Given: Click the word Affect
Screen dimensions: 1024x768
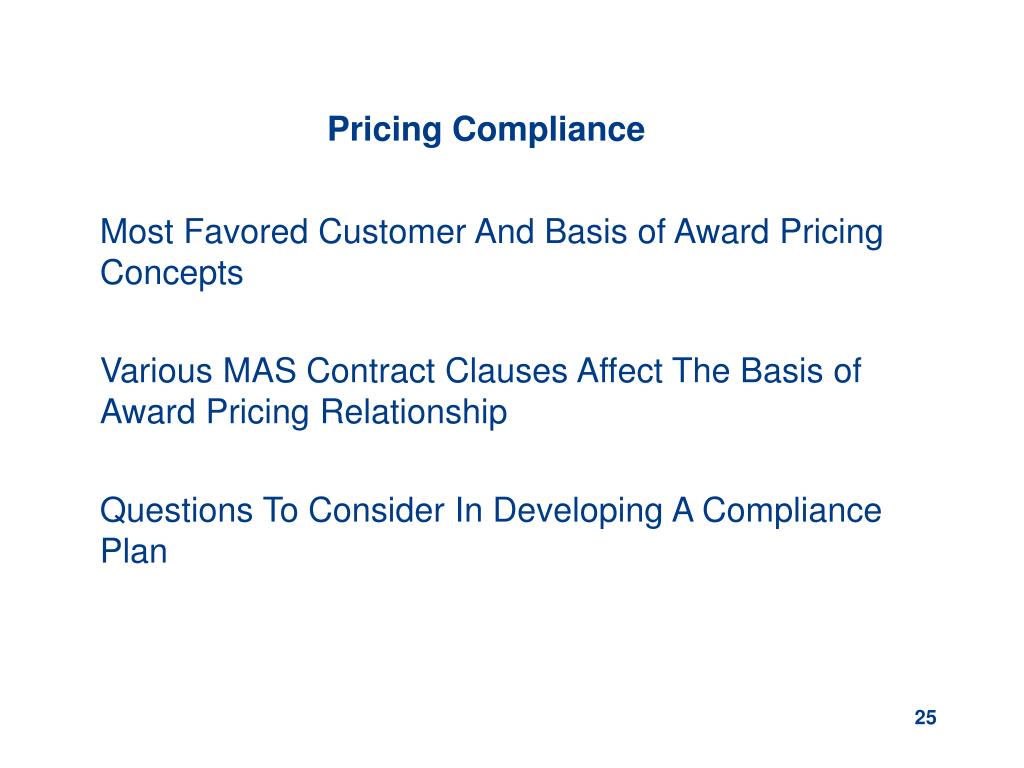Looking at the screenshot, I should coord(619,371).
